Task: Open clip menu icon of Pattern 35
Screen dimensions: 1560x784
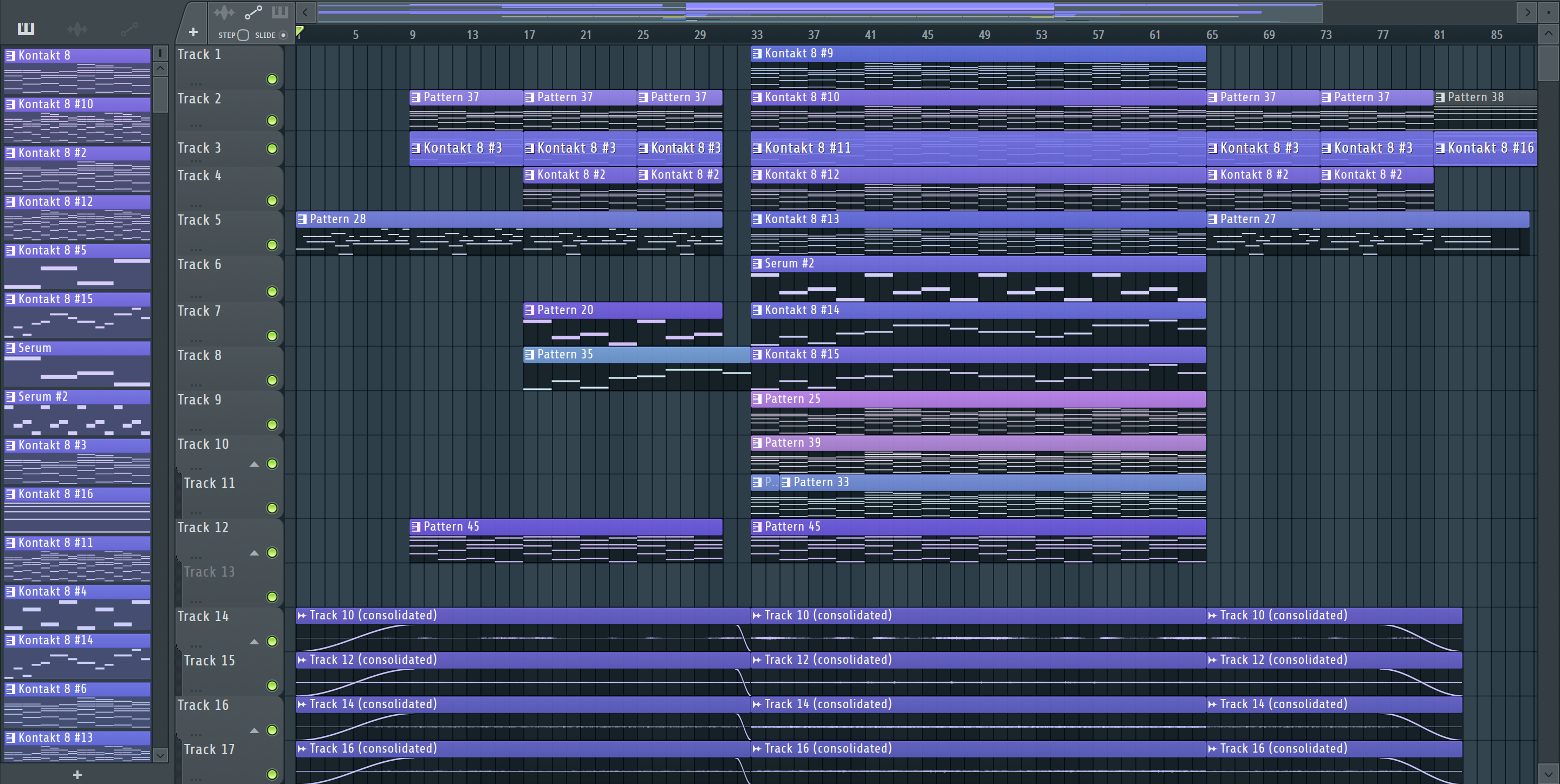Action: 530,355
